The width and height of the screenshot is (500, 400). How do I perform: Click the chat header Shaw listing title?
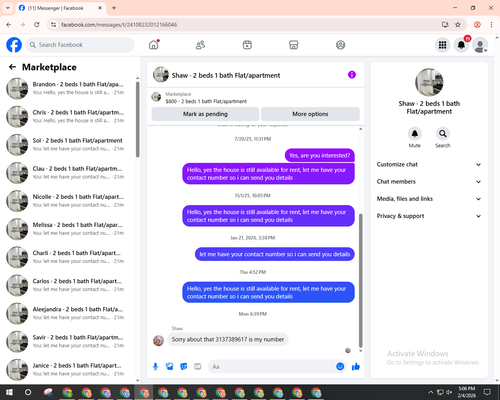point(226,75)
